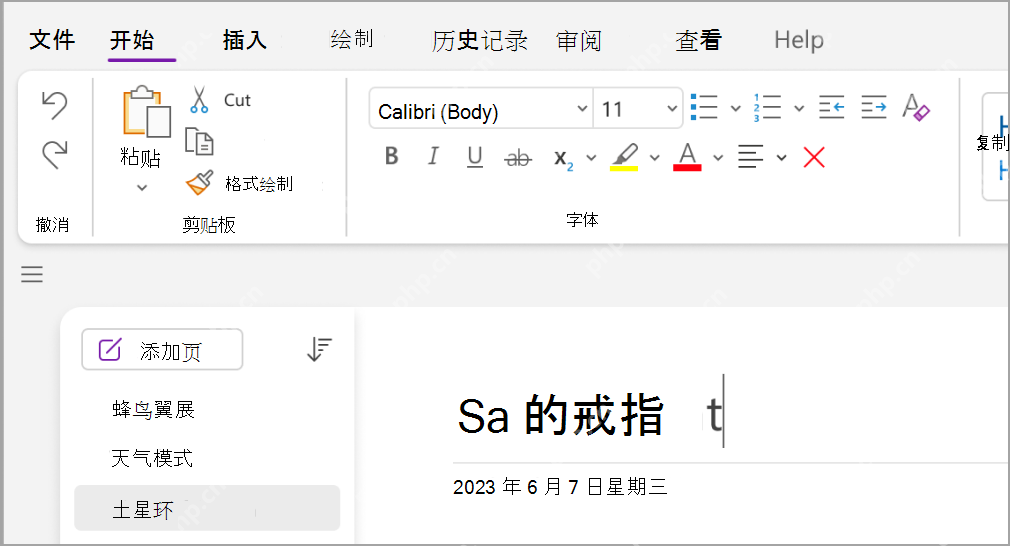Toggle Bold formatting

(x=391, y=156)
